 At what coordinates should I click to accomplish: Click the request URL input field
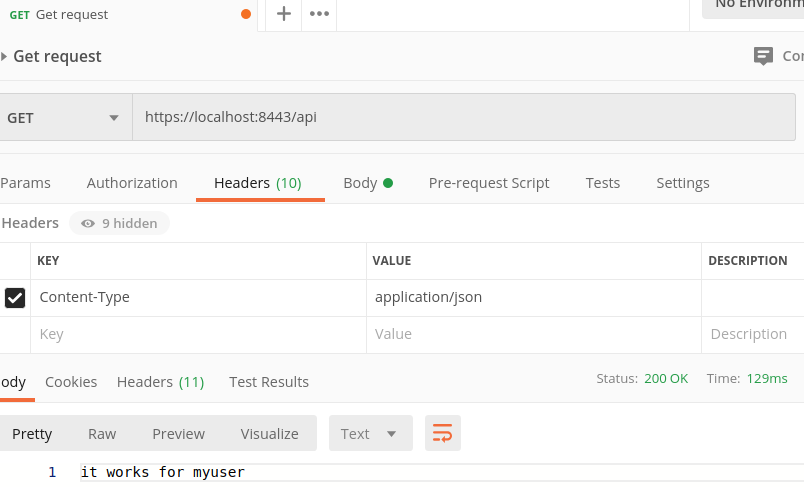(464, 117)
